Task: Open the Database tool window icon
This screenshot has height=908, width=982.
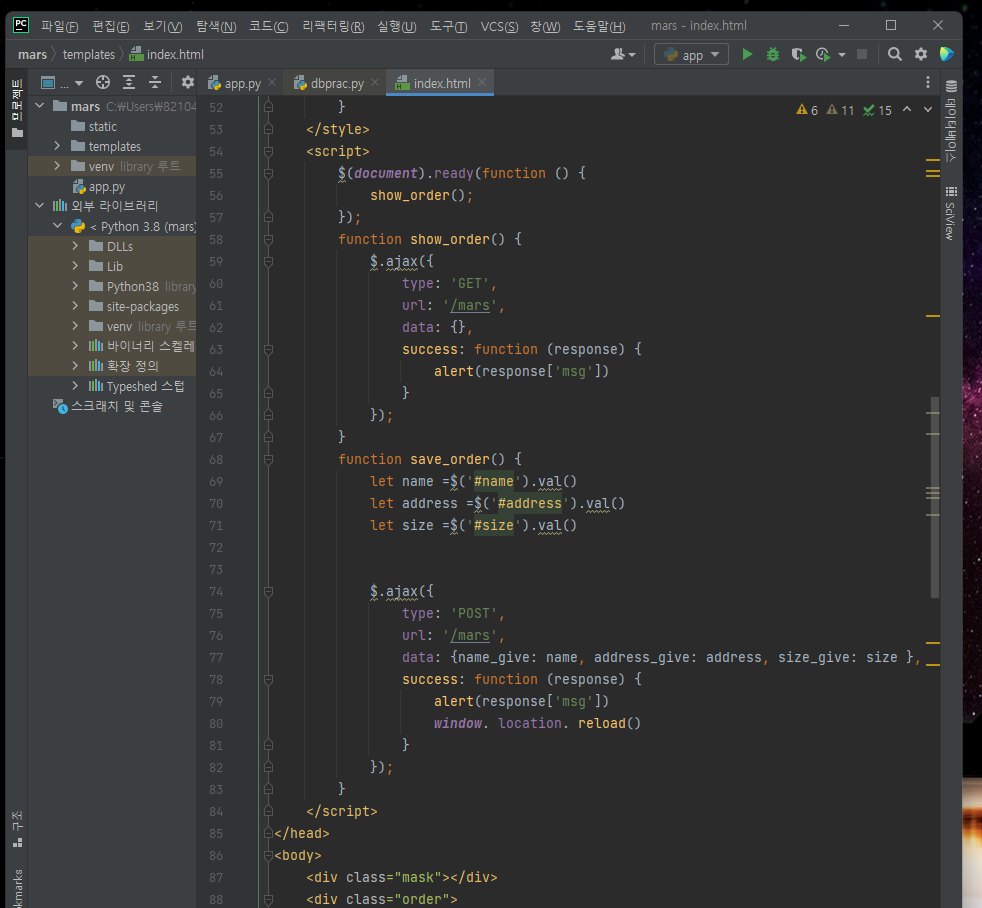Action: [x=951, y=121]
